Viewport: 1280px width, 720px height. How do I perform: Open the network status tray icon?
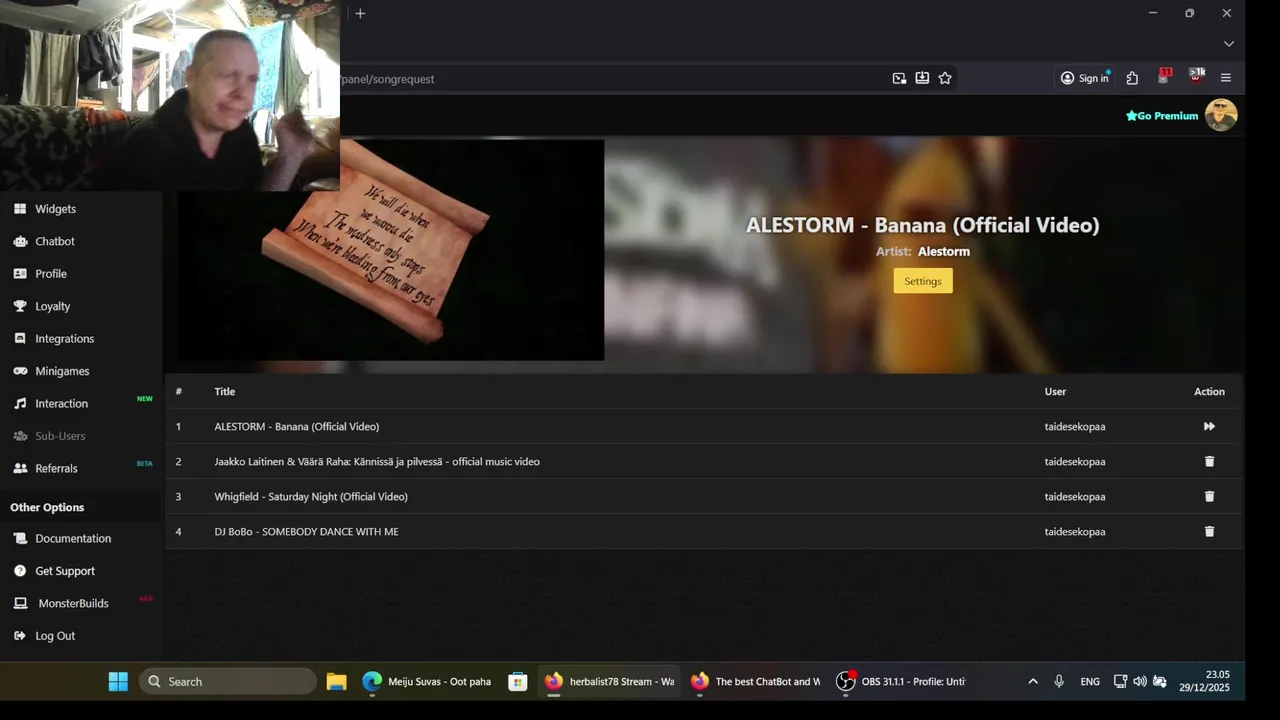point(1120,681)
